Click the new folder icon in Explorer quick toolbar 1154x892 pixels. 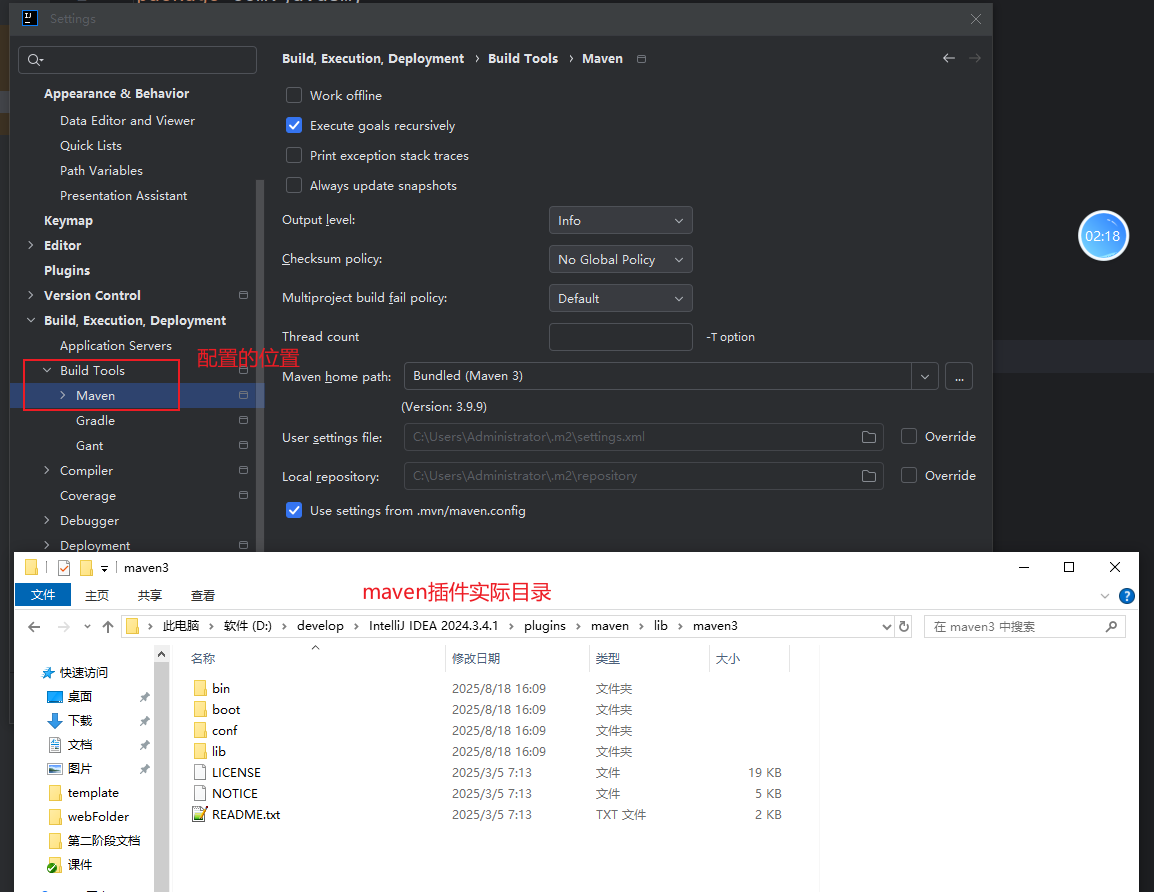(x=86, y=567)
